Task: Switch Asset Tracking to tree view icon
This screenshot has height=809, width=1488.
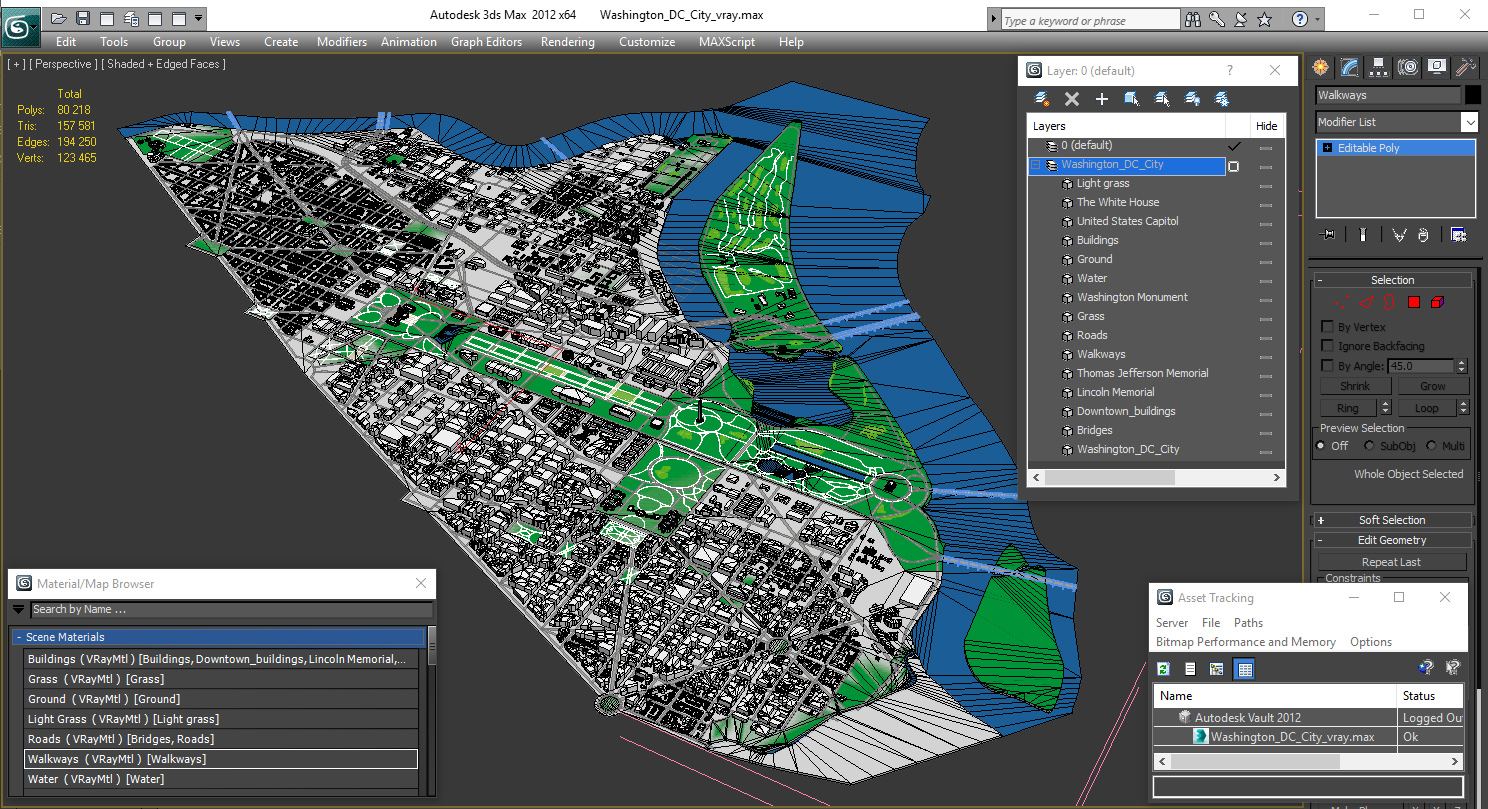Action: pyautogui.click(x=1217, y=669)
